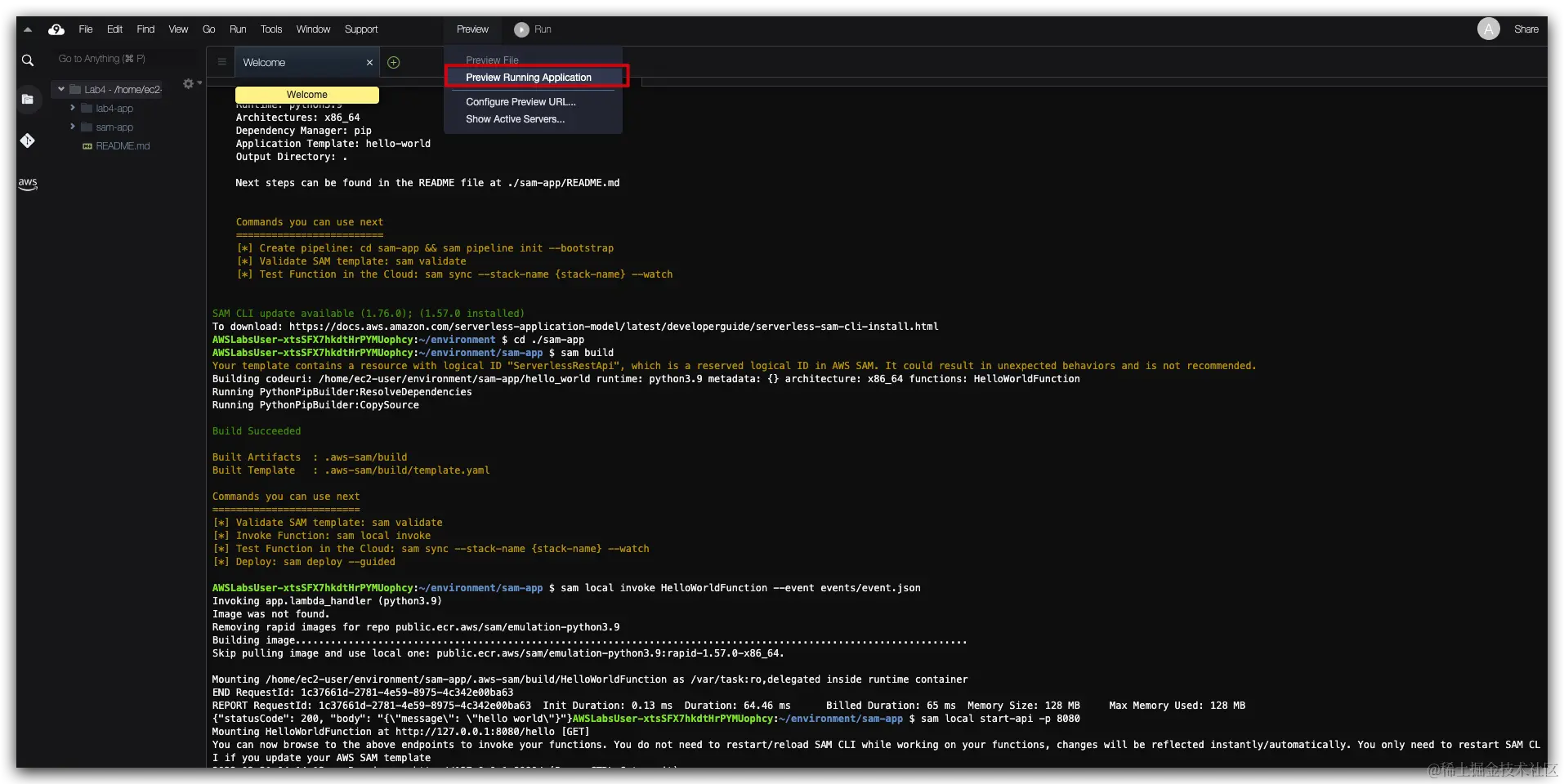Expand the lab4-app folder
The image size is (1564, 784).
coord(73,108)
